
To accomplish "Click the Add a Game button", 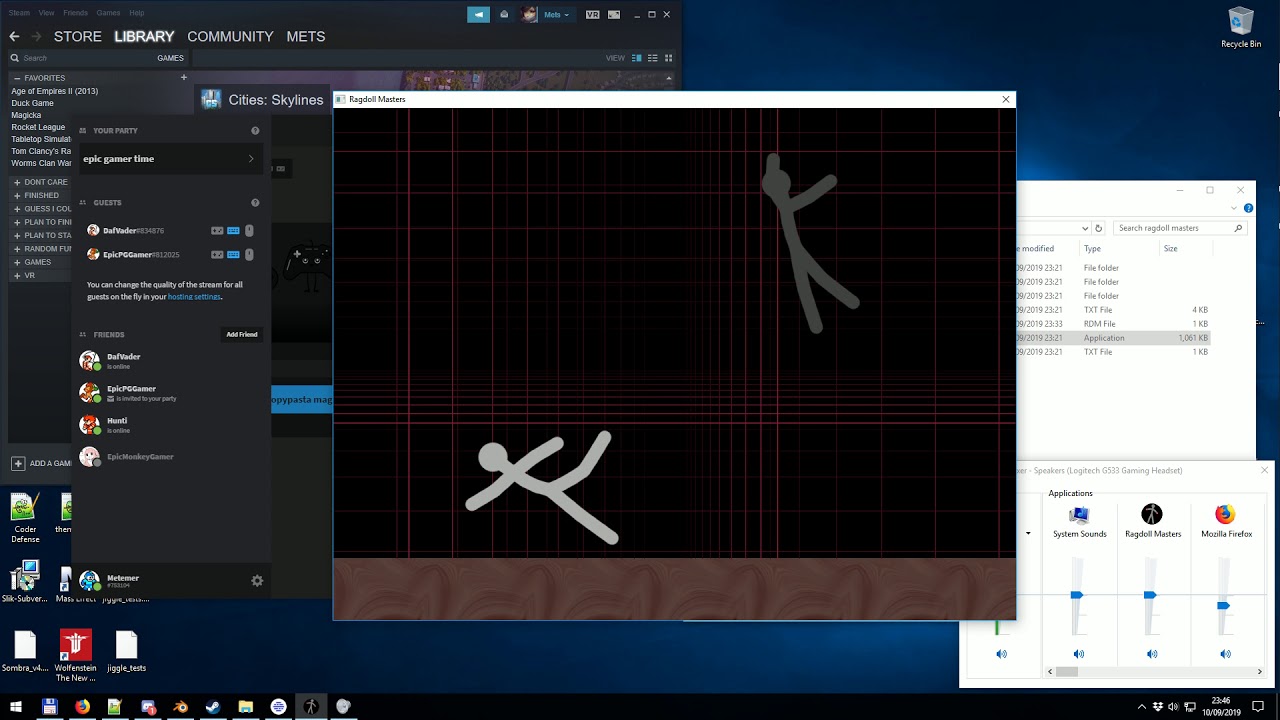I will point(40,463).
